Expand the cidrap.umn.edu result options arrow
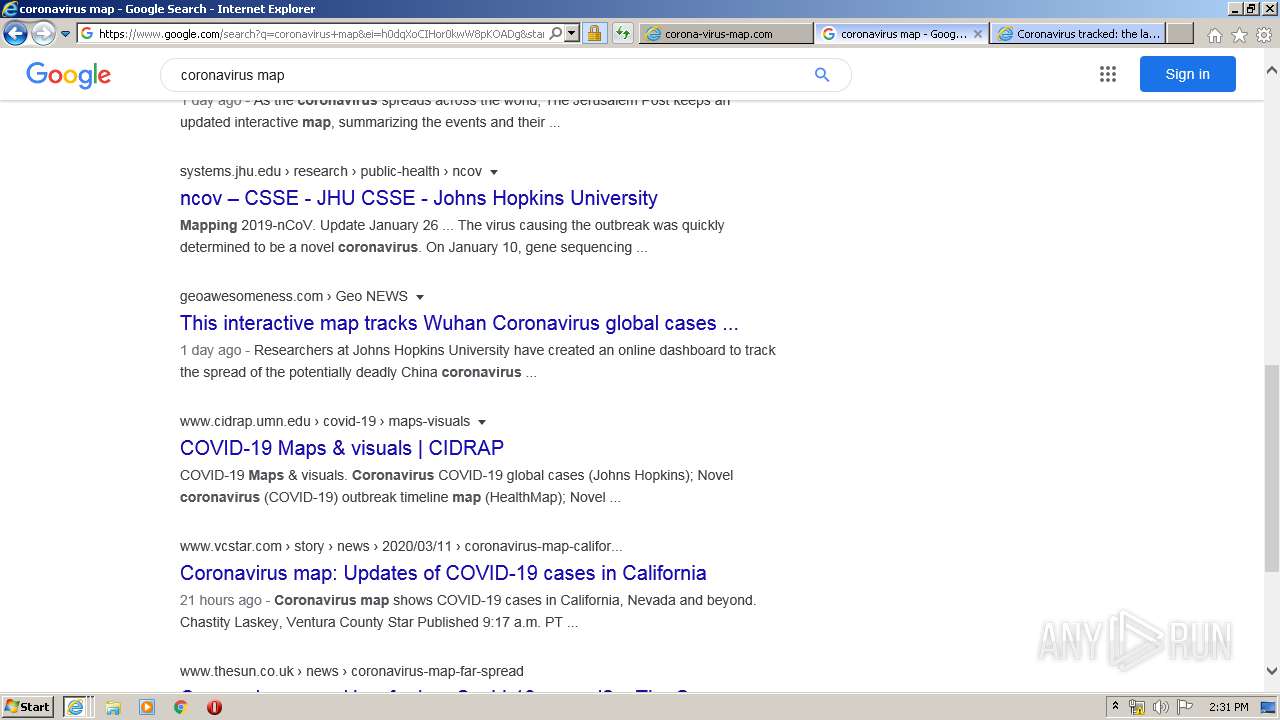Viewport: 1280px width, 720px height. coord(482,422)
